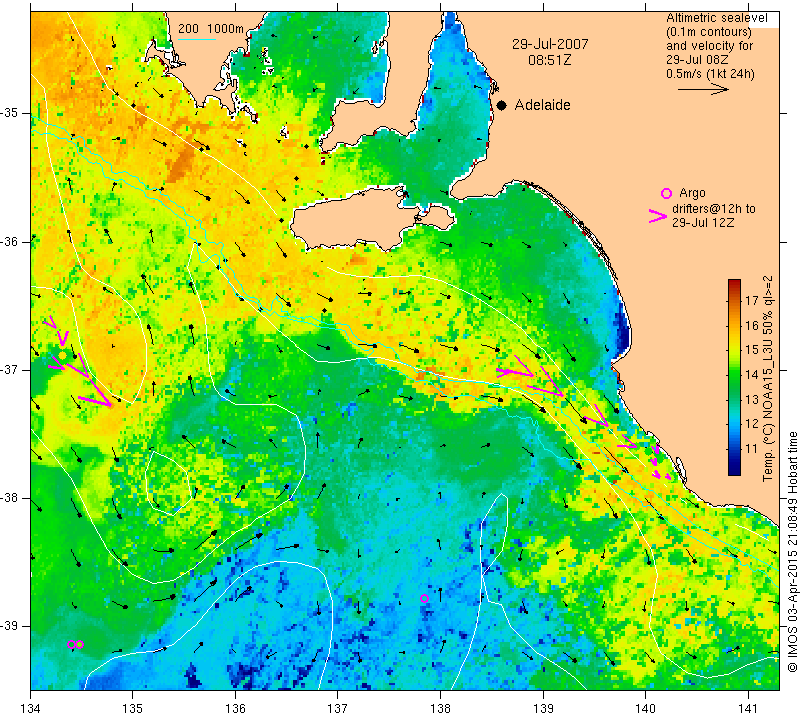Click longitude axis label 137
This screenshot has height=720, width=800.
click(337, 709)
